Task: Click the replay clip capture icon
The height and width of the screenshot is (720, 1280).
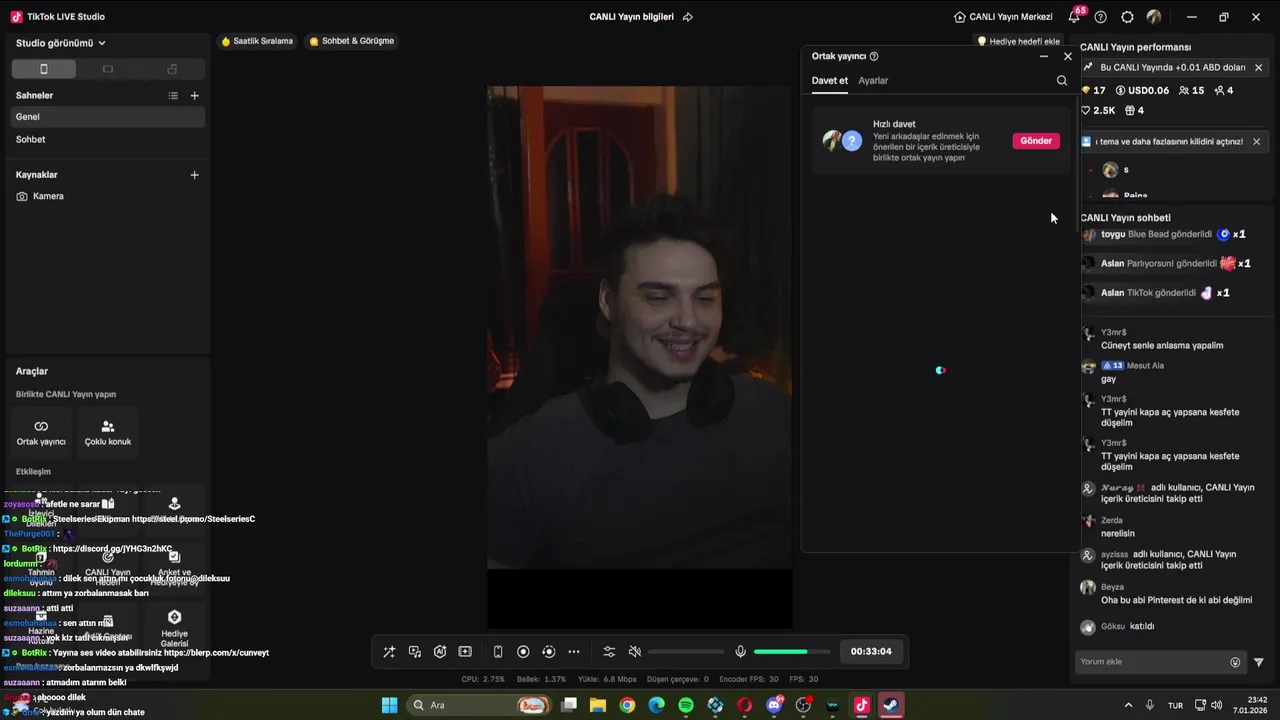Action: pos(548,652)
